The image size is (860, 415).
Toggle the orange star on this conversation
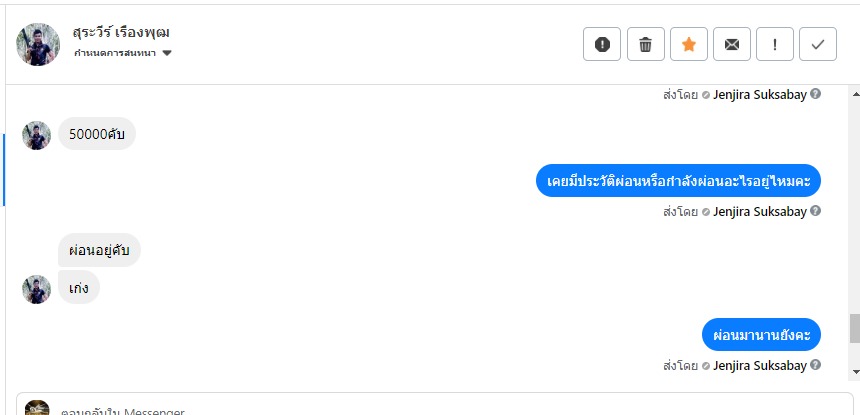coord(689,44)
